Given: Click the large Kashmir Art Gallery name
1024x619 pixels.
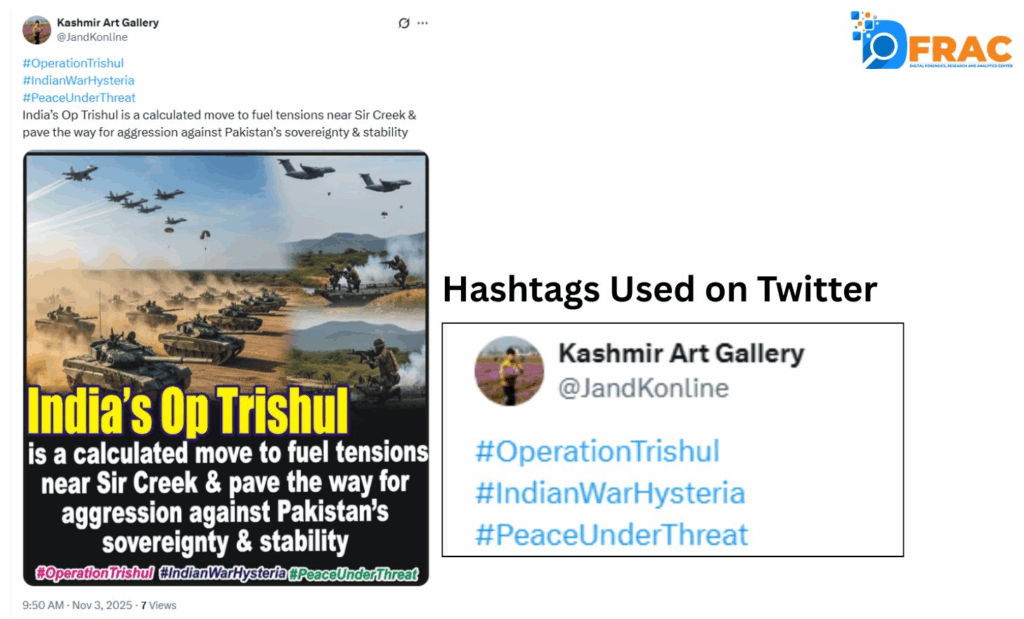Looking at the screenshot, I should [x=681, y=353].
